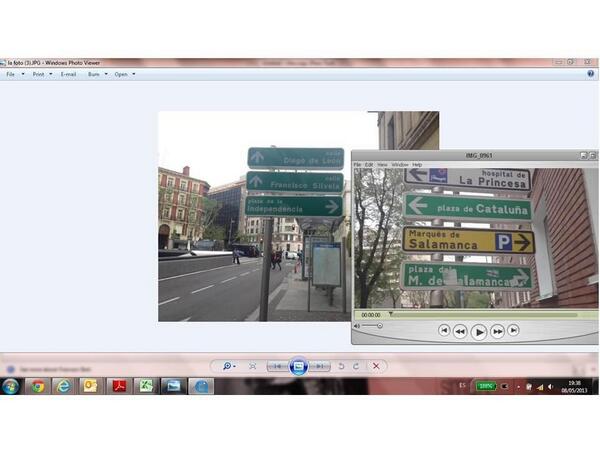This screenshot has width=600, height=450.
Task: Open Edit menu in IMG_9961 player
Action: pos(369,165)
